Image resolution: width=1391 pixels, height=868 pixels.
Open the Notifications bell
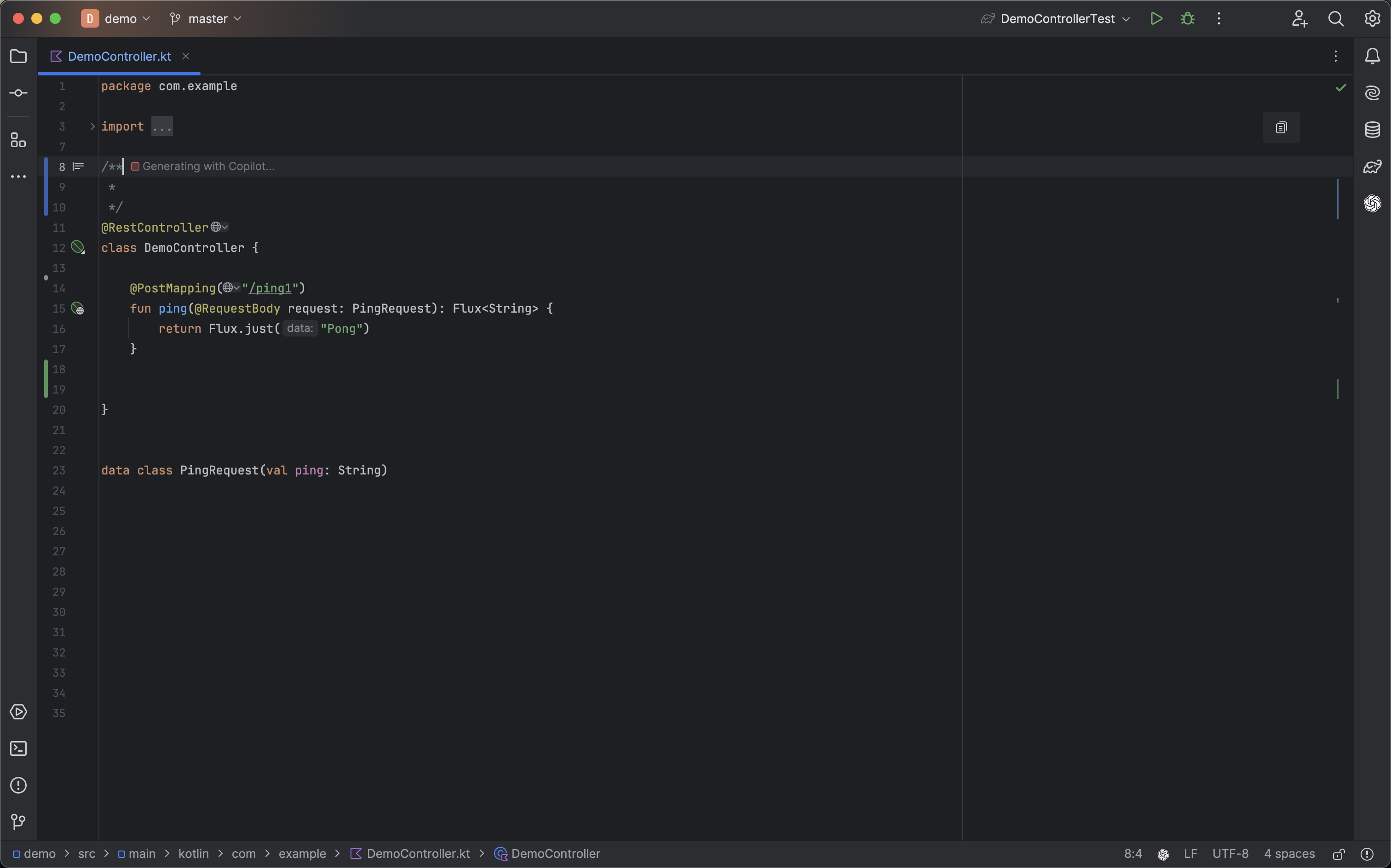pos(1373,56)
